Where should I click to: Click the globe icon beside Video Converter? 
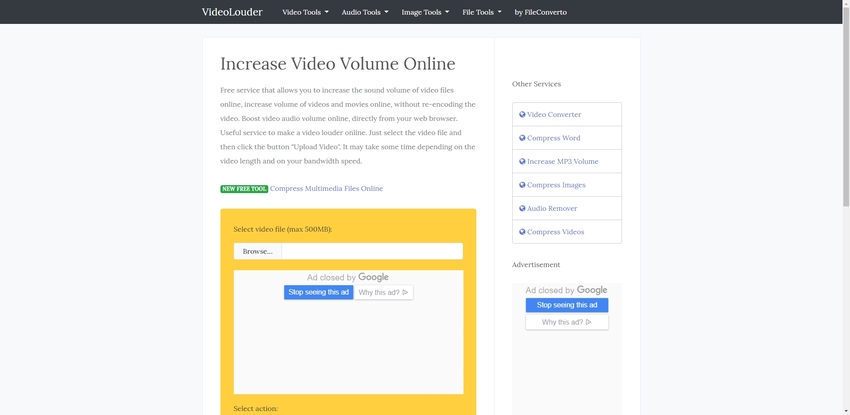click(522, 114)
